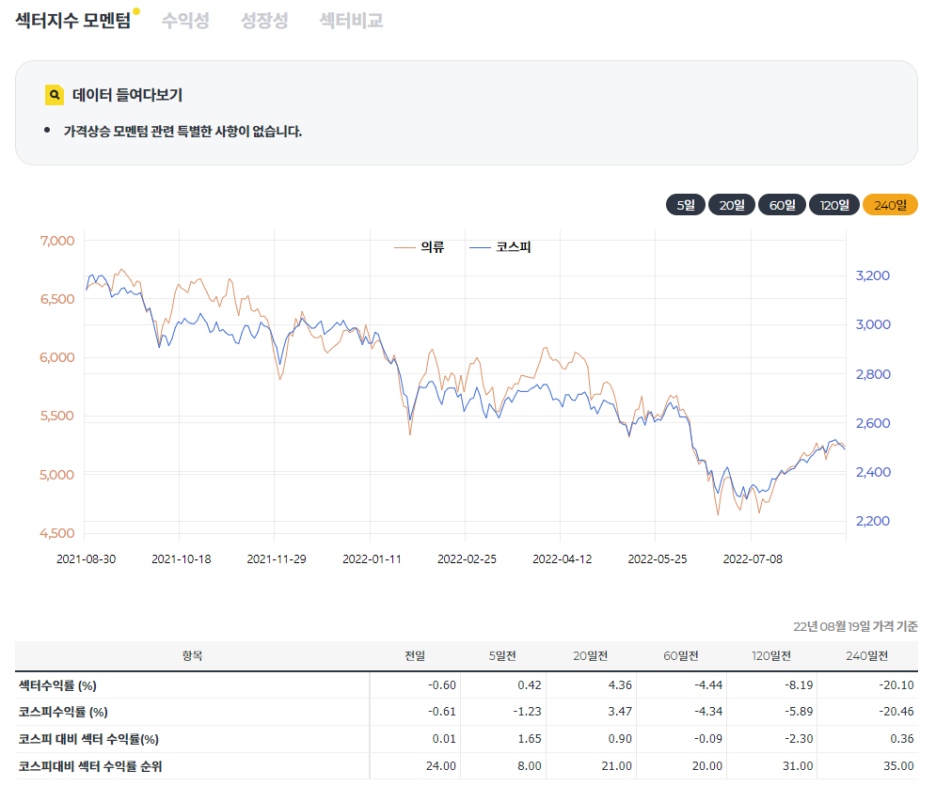Click the 120일전 column header
This screenshot has height=802, width=936.
point(771,656)
